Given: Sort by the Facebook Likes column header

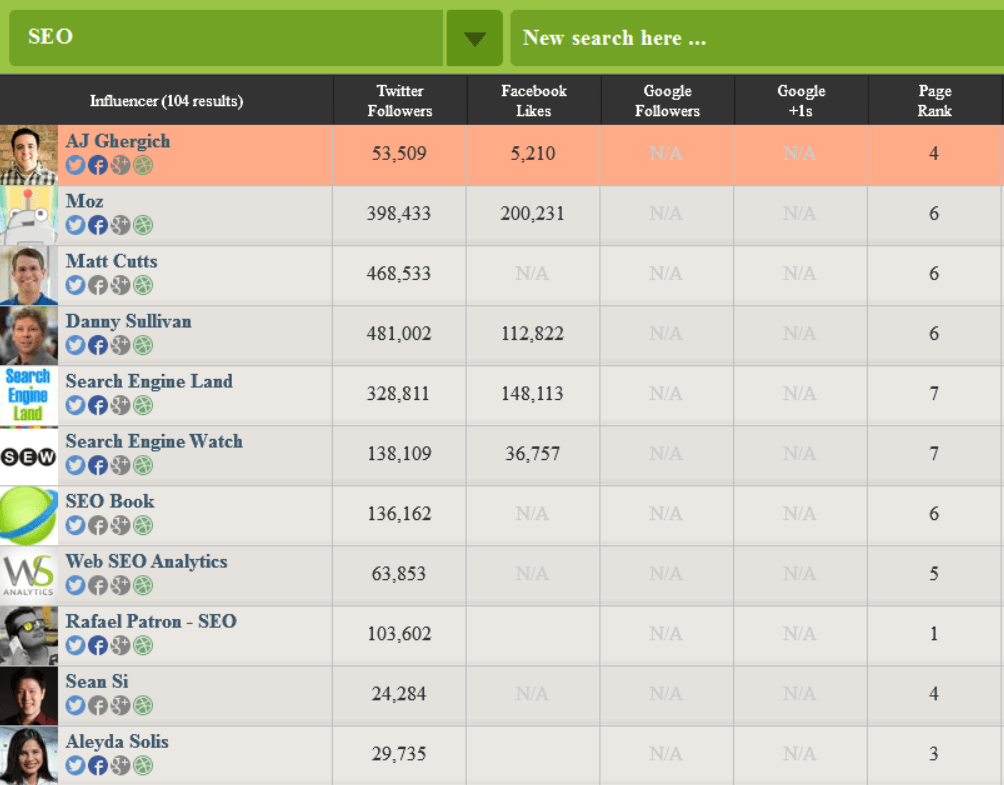Looking at the screenshot, I should point(534,101).
